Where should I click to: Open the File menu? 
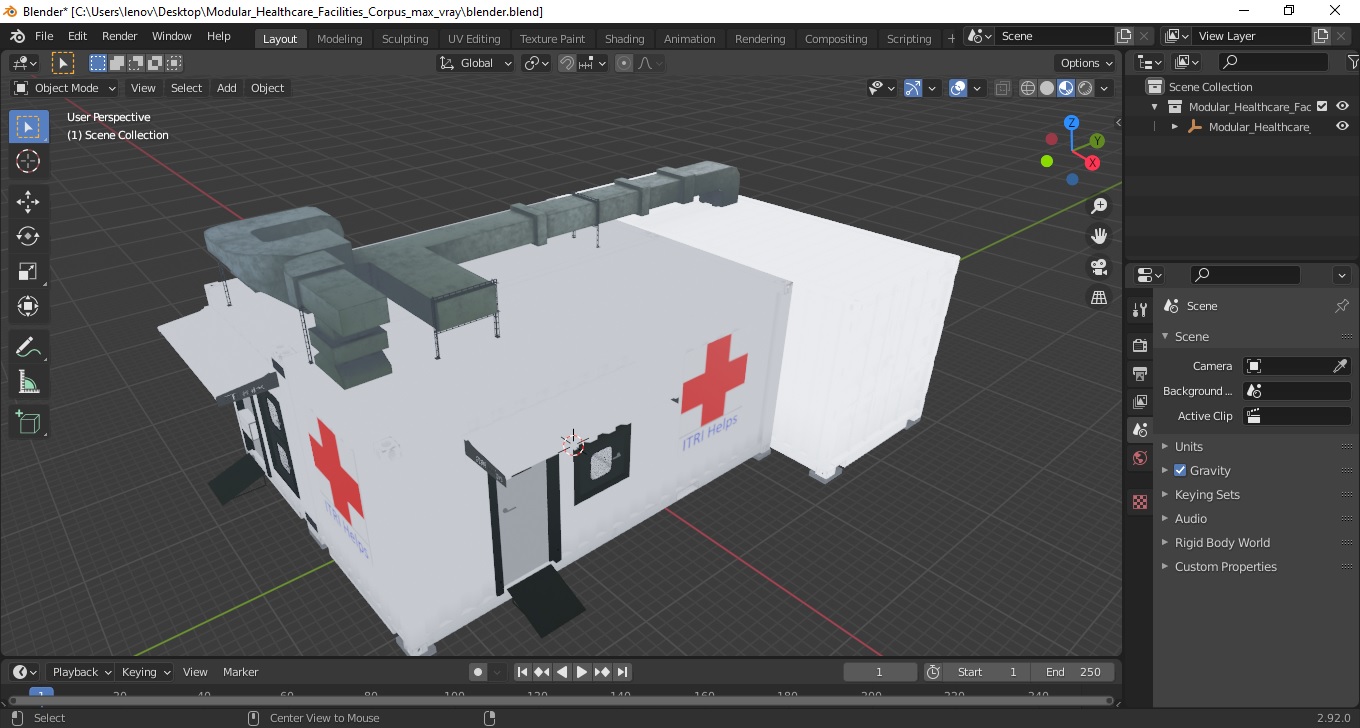44,36
